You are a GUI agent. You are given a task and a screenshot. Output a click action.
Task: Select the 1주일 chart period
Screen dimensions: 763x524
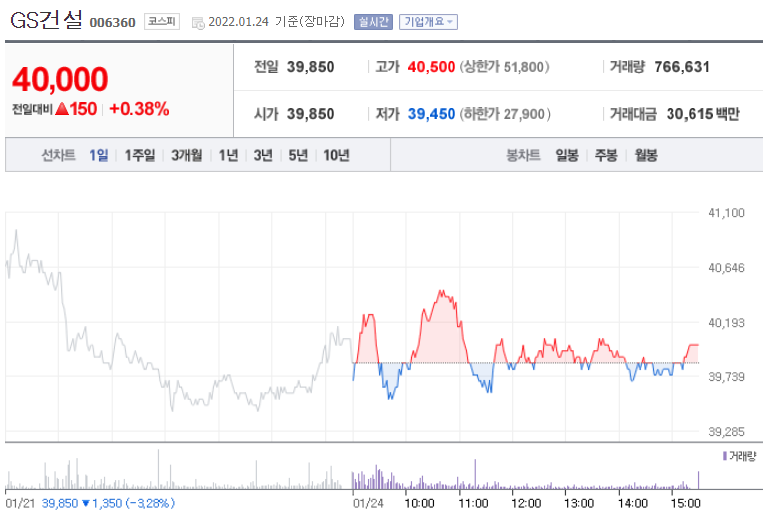[x=140, y=155]
